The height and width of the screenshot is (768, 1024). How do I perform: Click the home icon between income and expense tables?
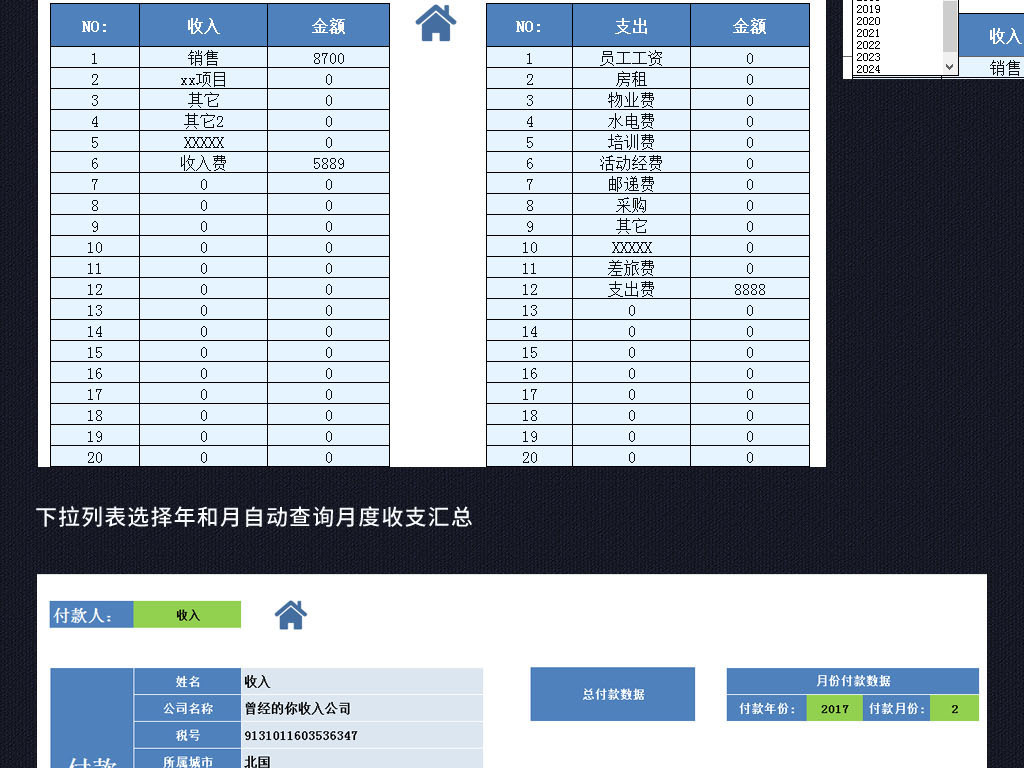coord(436,23)
